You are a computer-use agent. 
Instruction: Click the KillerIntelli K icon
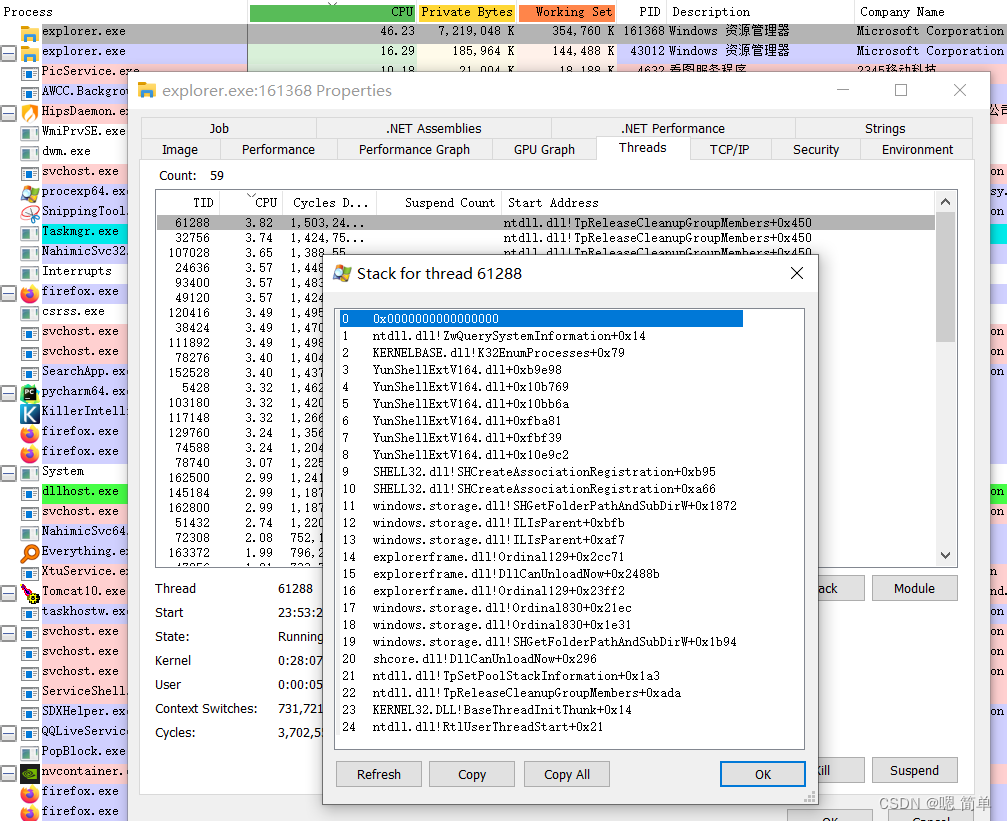coord(30,412)
